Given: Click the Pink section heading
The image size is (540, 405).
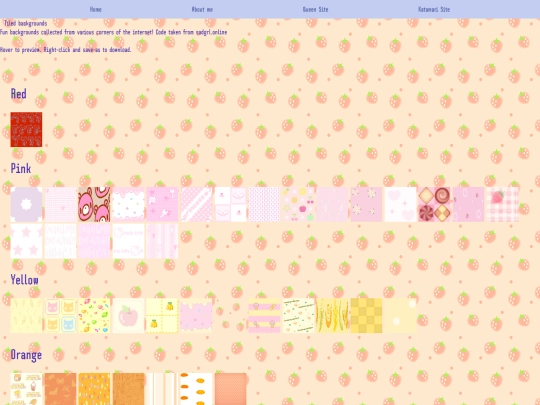Looking at the screenshot, I should coord(21,168).
